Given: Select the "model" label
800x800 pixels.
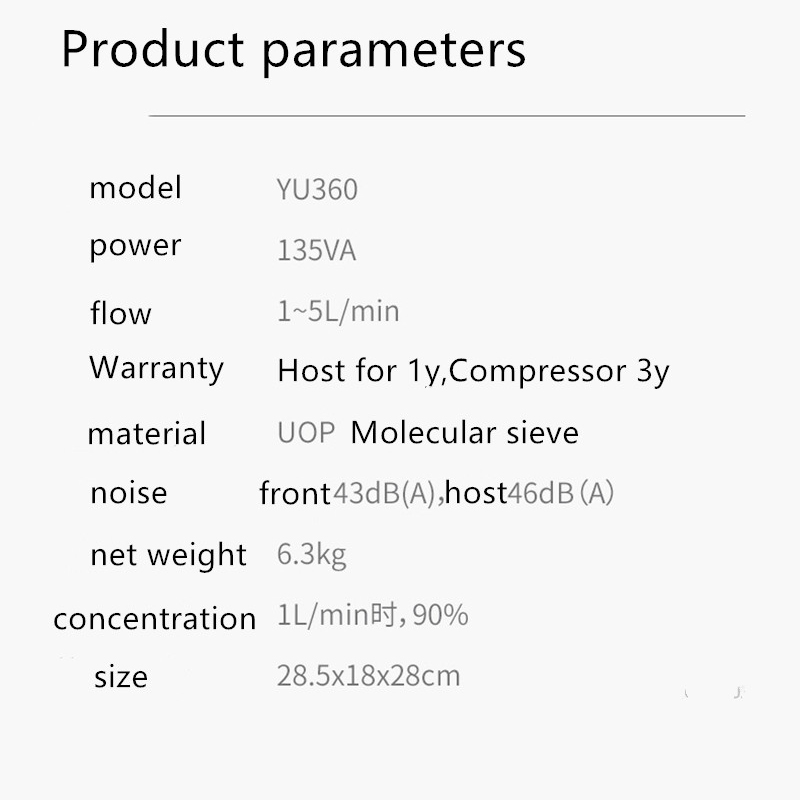Looking at the screenshot, I should coord(135,188).
